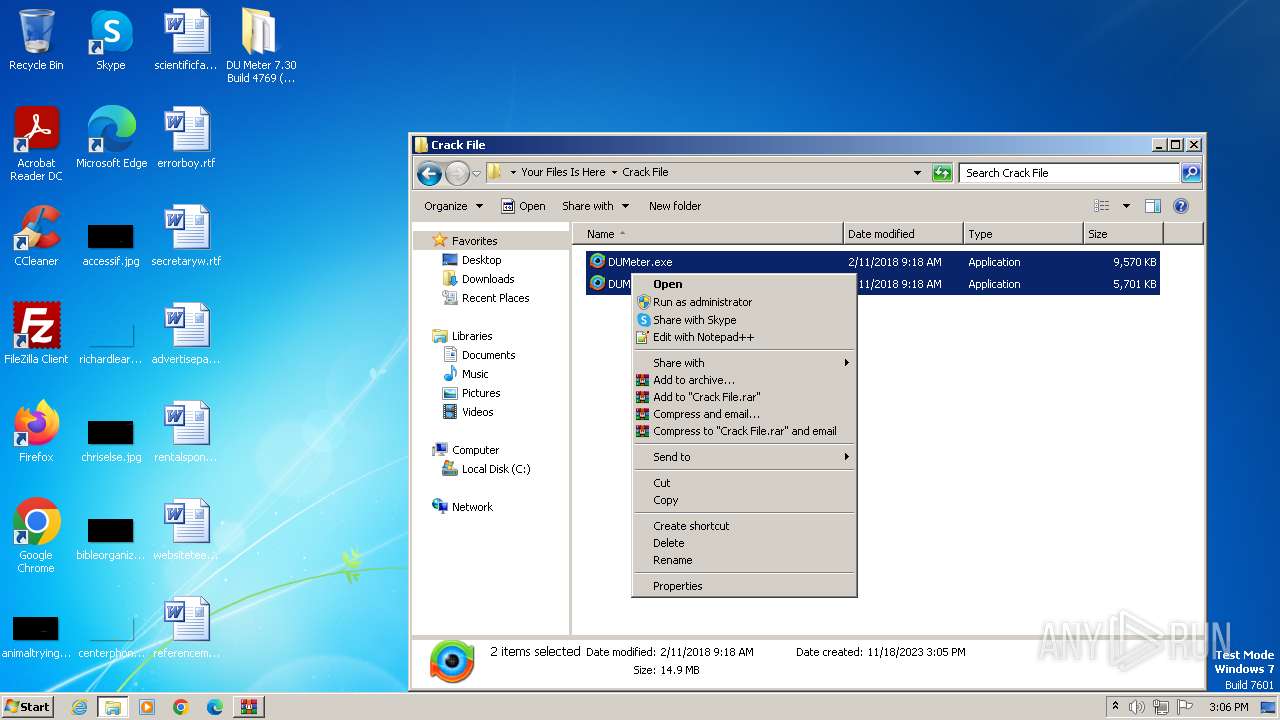
Task: Launch Skype from the desktop
Action: coord(110,40)
